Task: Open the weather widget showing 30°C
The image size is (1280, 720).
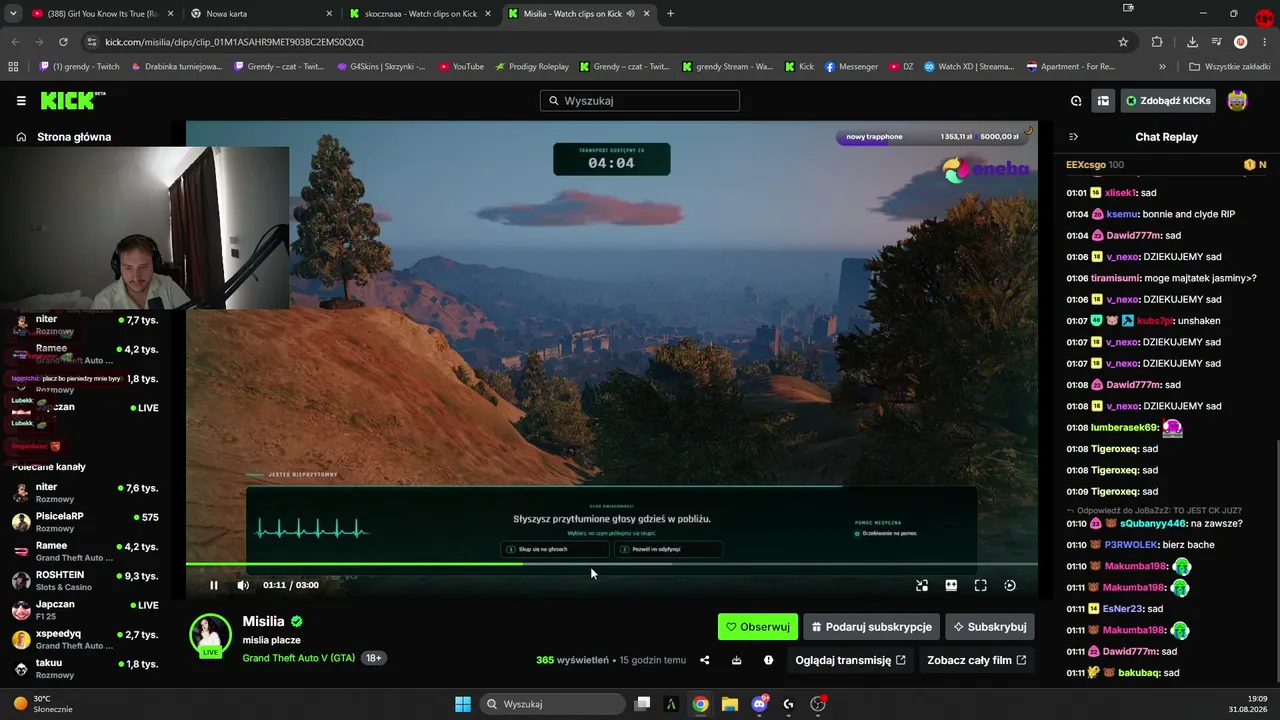Action: [43, 703]
